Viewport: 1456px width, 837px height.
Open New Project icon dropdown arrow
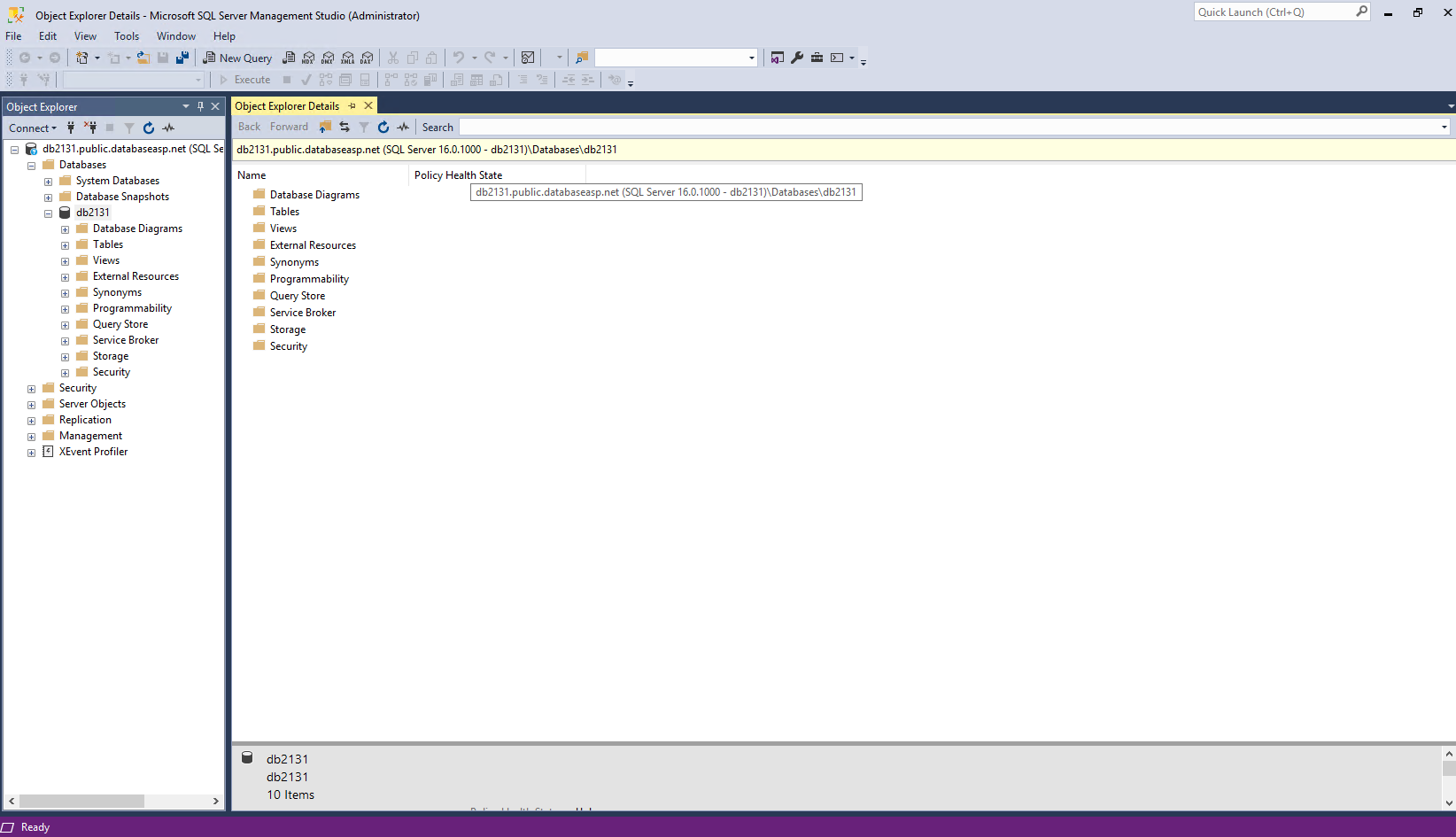(x=97, y=58)
